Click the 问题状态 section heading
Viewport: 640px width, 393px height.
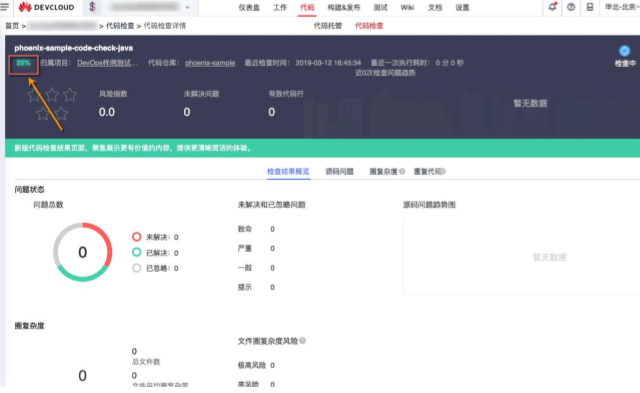pyautogui.click(x=29, y=189)
